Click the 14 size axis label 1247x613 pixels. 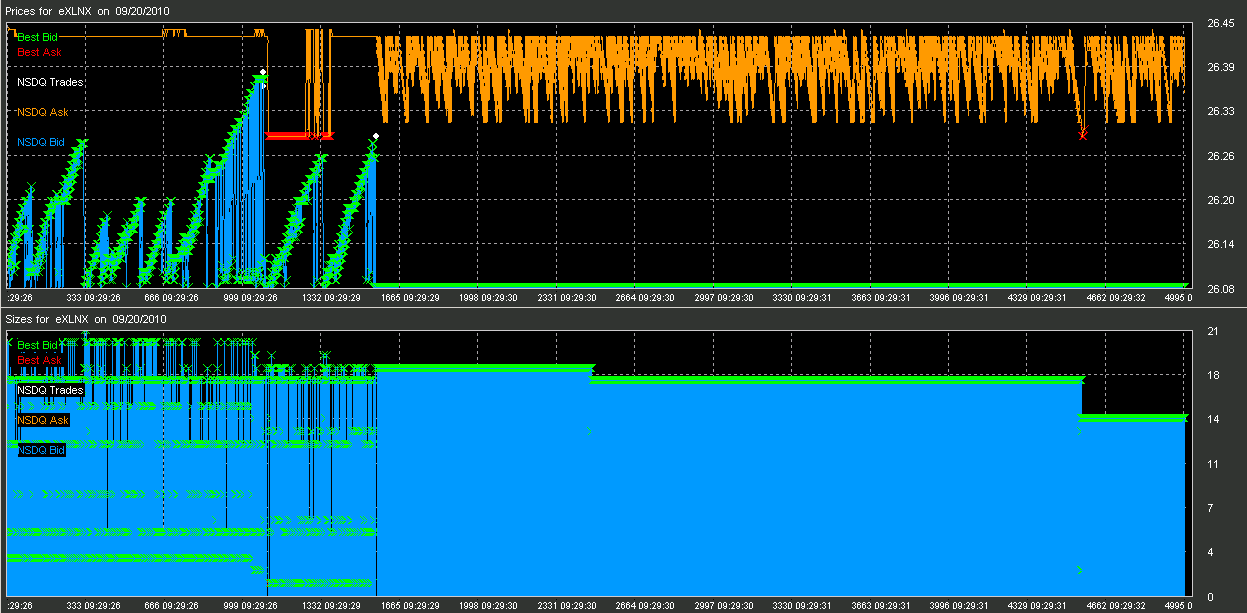(x=1213, y=420)
